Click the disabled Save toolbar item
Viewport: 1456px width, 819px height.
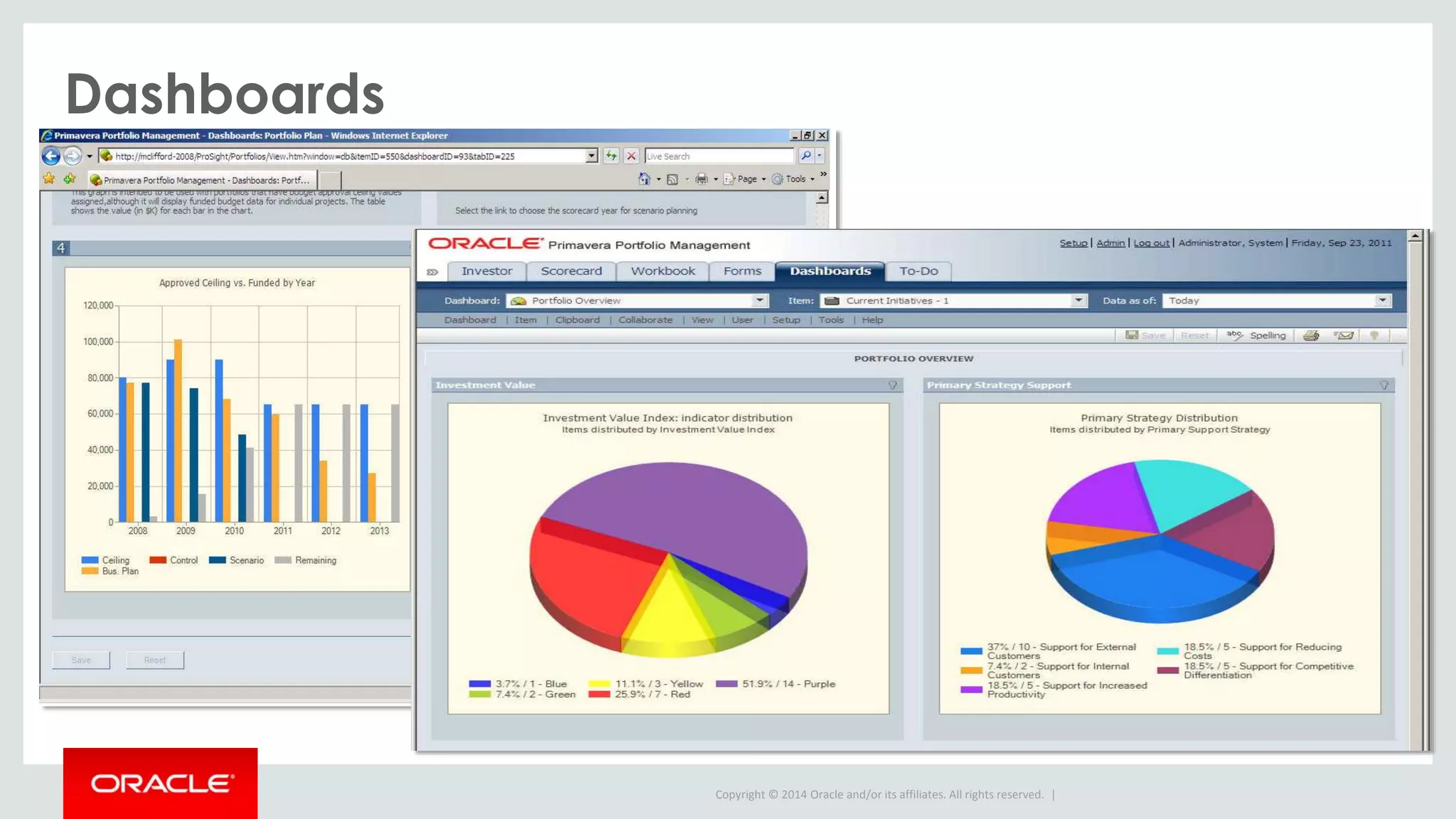pyautogui.click(x=1145, y=336)
